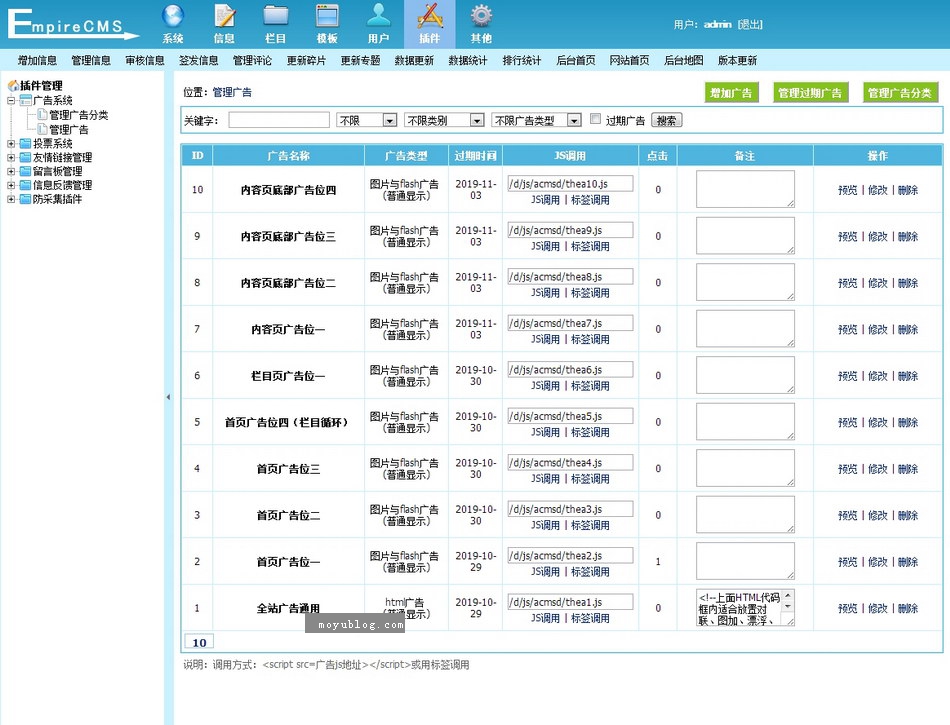Click ad name 首页广告位四（栏目循环）
Screen dimensions: 950x725
[288, 423]
